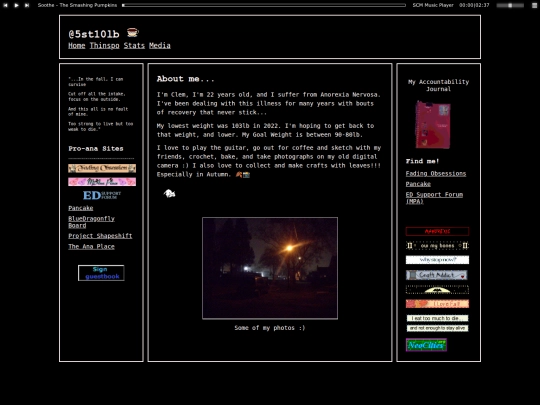This screenshot has height=405, width=540.
Task: Click the coffee cup icon beside username
Action: [x=132, y=32]
